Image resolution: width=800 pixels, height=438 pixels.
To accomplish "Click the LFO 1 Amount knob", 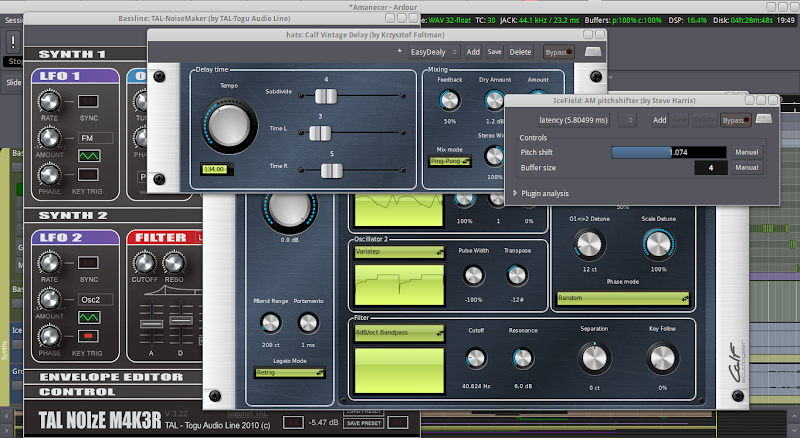I will point(49,138).
